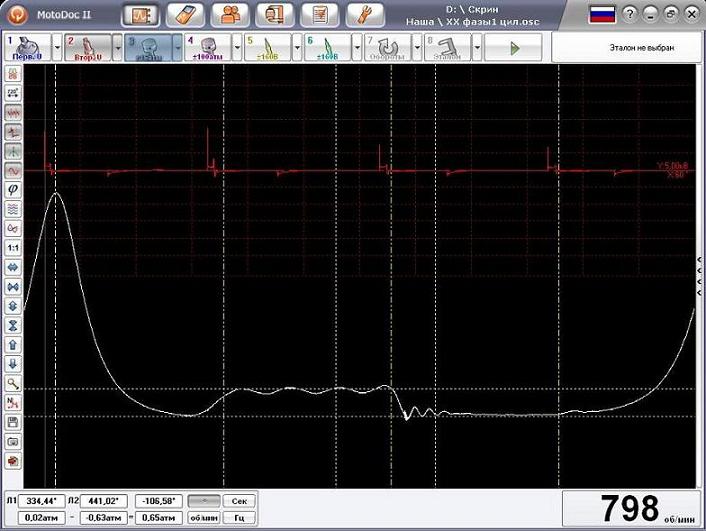
Task: Expand channel 2 dropdown arrow
Action: point(117,47)
